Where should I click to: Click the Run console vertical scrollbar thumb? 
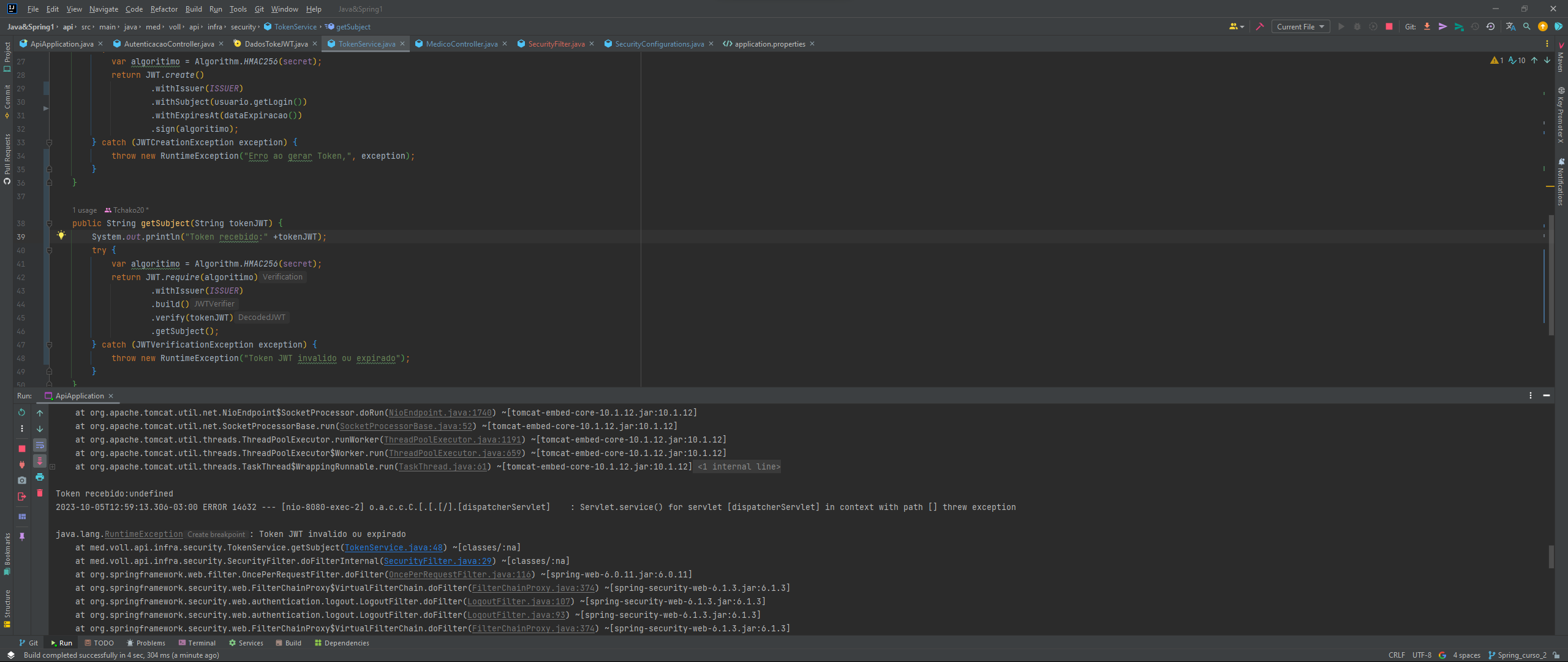[x=1551, y=557]
